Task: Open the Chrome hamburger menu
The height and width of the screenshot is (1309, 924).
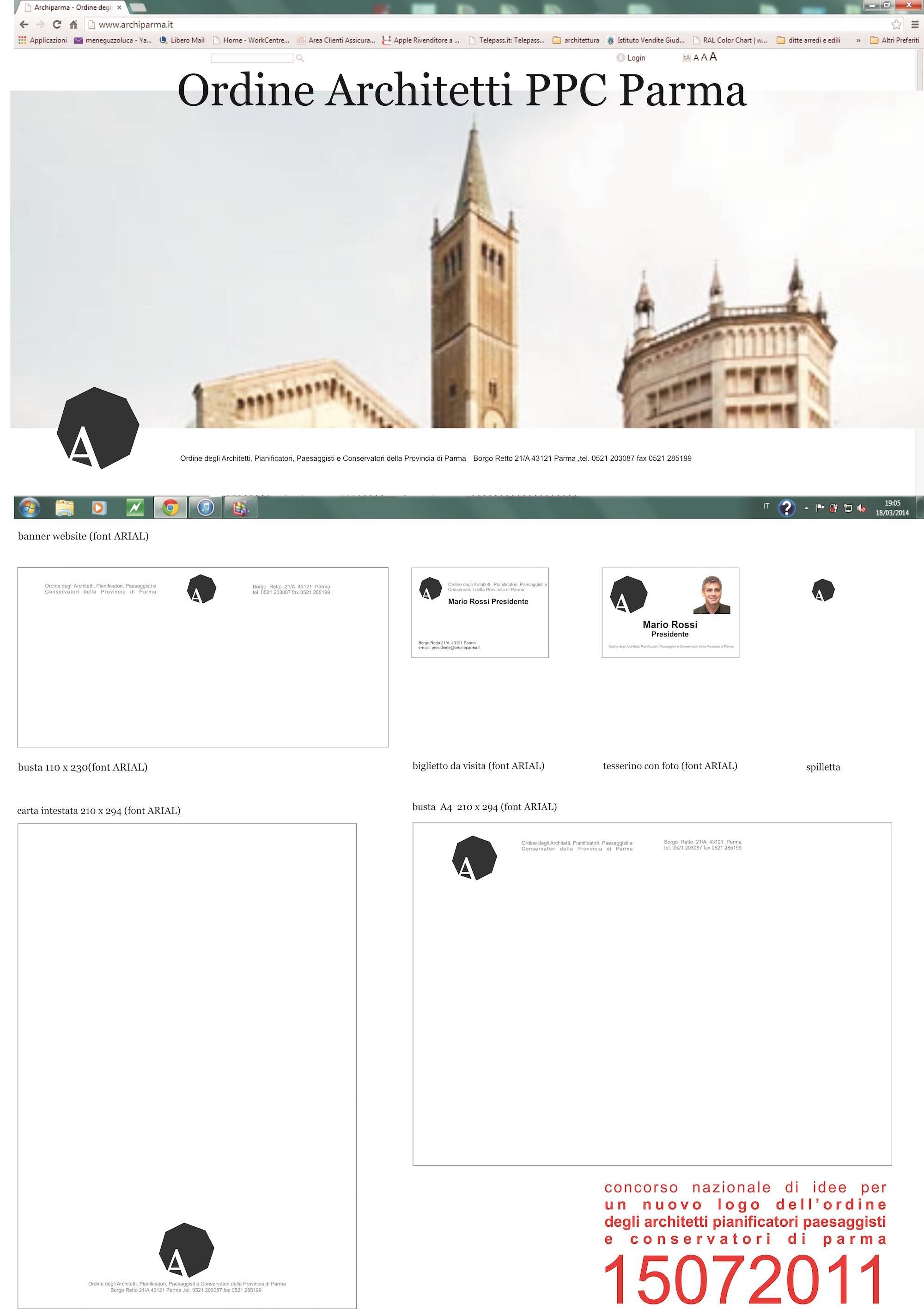Action: 914,24
